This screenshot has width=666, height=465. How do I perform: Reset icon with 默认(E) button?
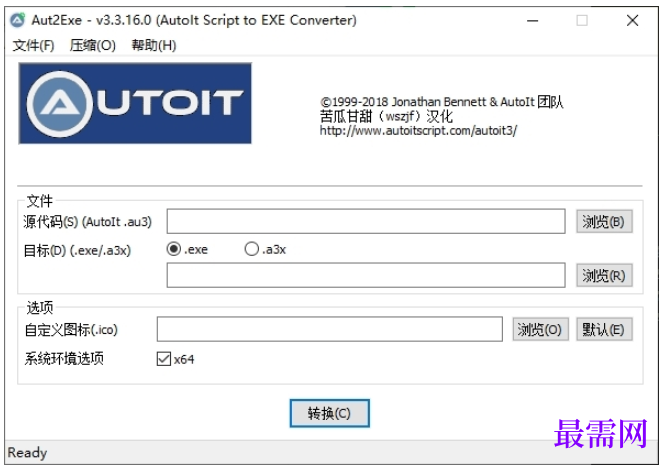click(x=604, y=330)
